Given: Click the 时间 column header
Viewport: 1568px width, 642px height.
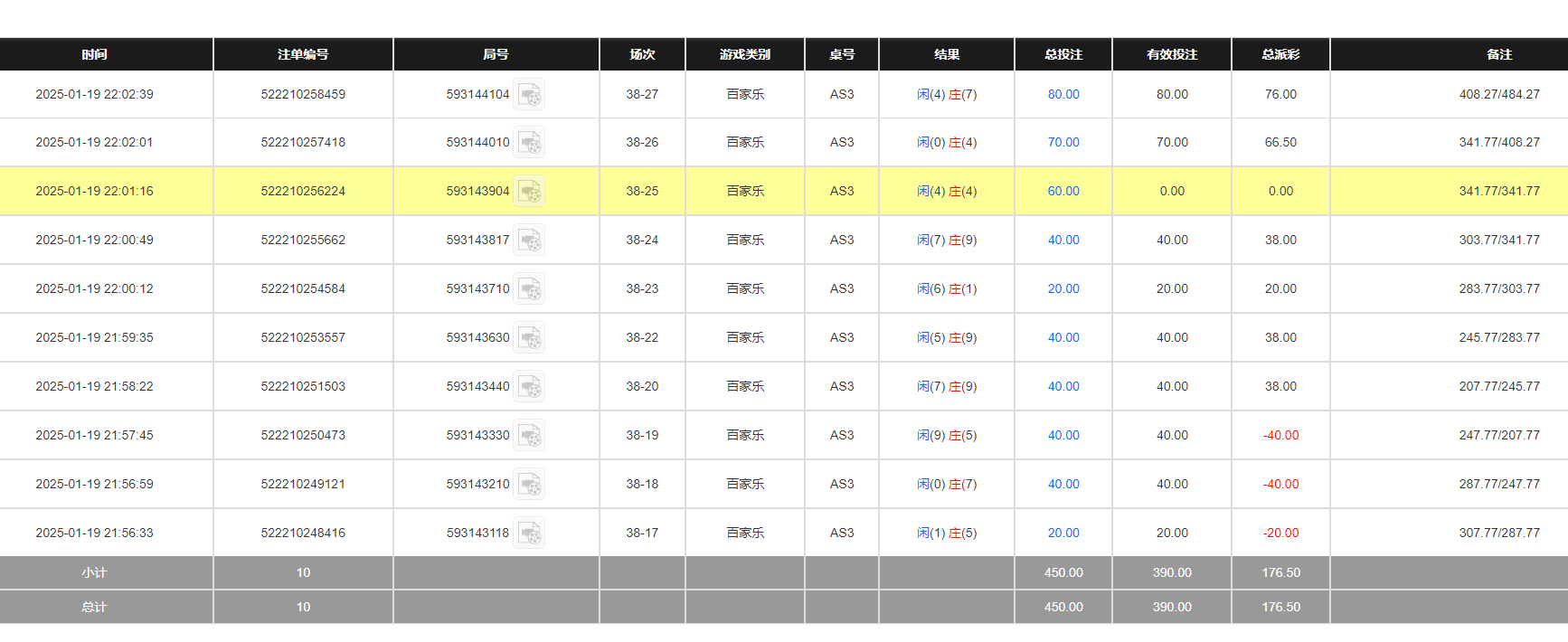Looking at the screenshot, I should pyautogui.click(x=94, y=54).
